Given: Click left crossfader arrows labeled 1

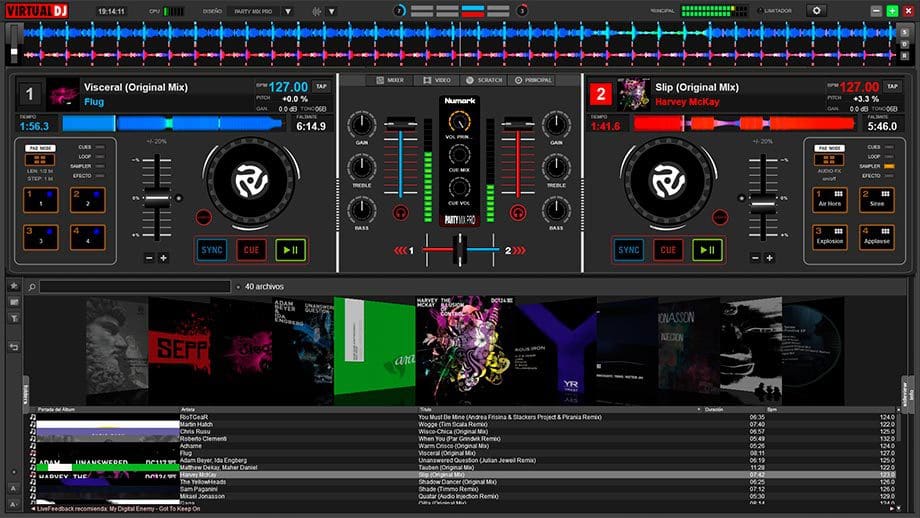Looking at the screenshot, I should coord(404,250).
